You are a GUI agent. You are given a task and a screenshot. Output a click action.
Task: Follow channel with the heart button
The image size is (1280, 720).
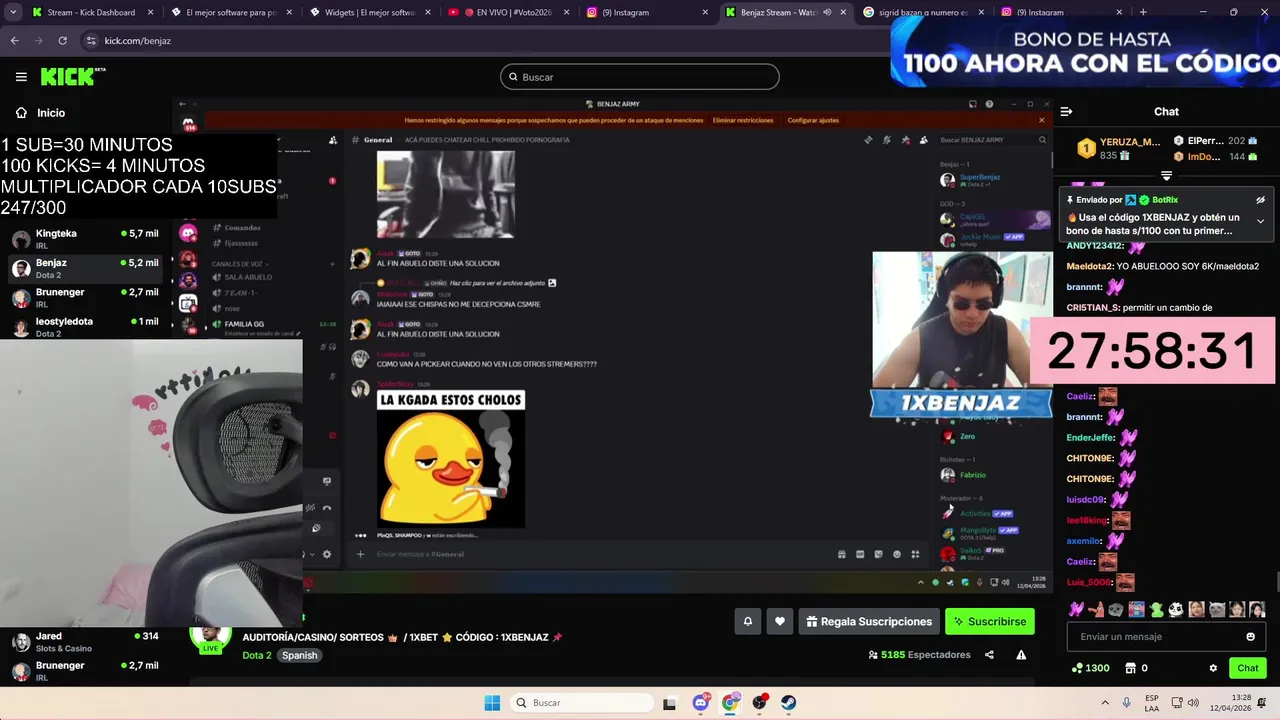pos(780,621)
